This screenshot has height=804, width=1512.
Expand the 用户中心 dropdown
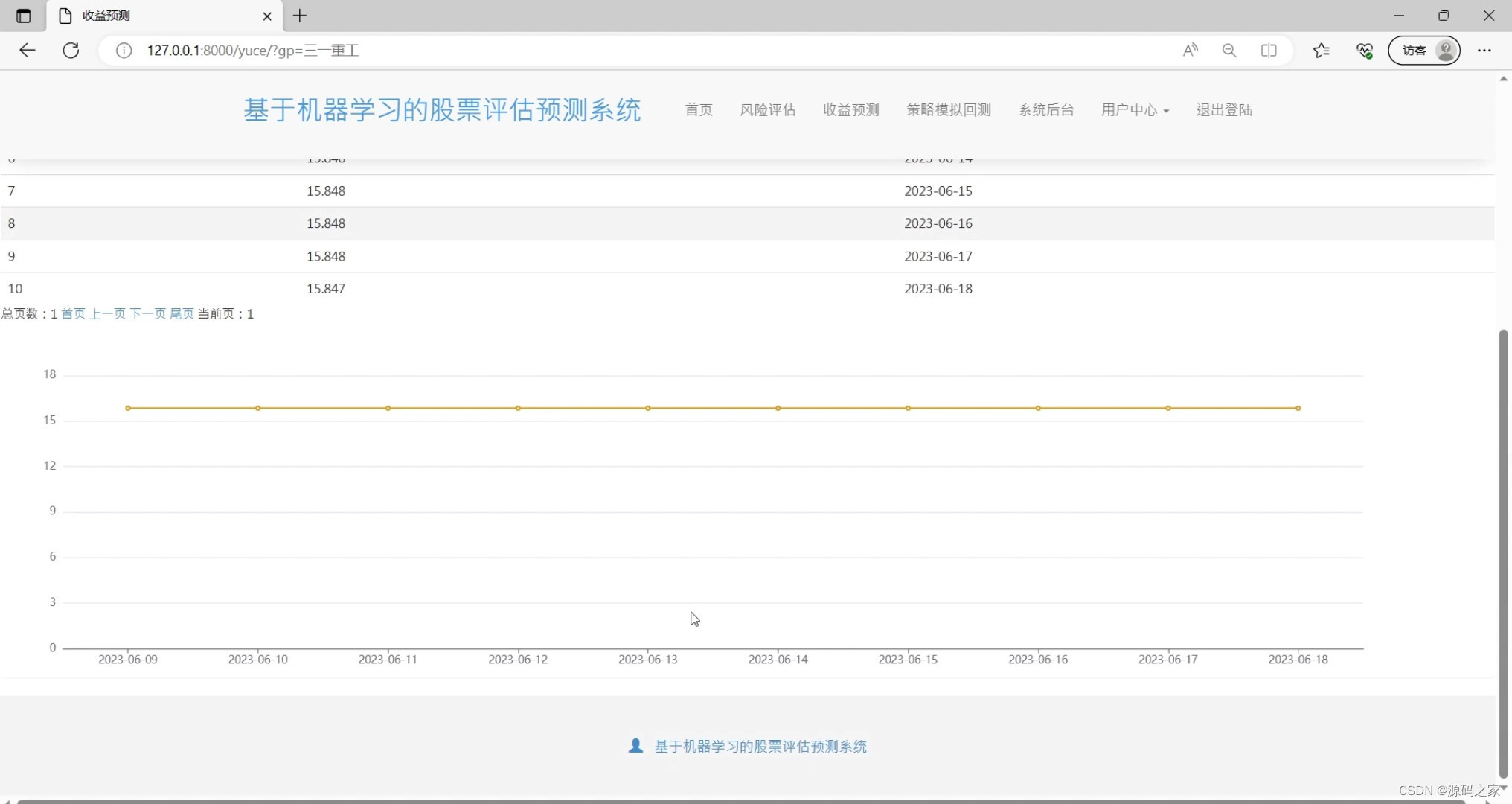1135,110
